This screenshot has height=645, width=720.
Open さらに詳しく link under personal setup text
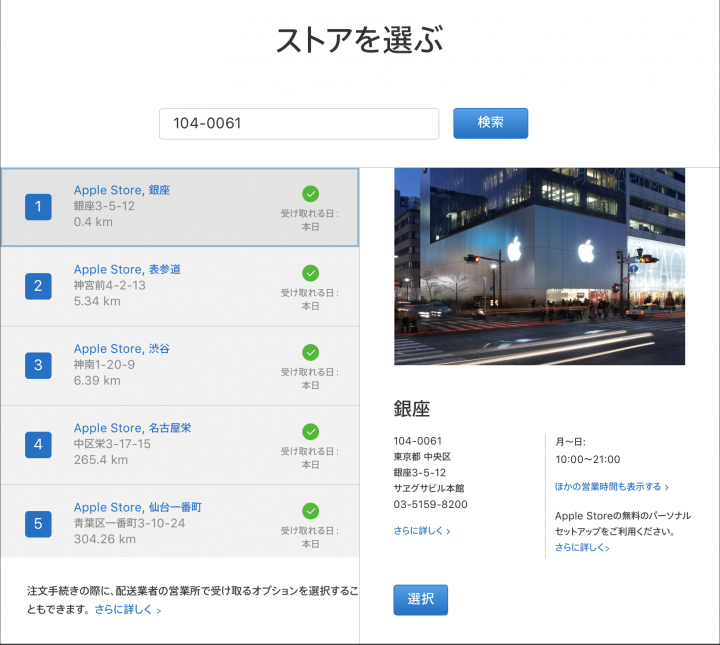582,547
